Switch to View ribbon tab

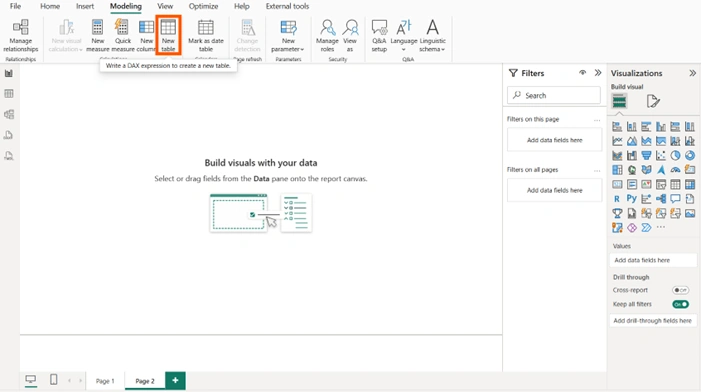coord(165,6)
